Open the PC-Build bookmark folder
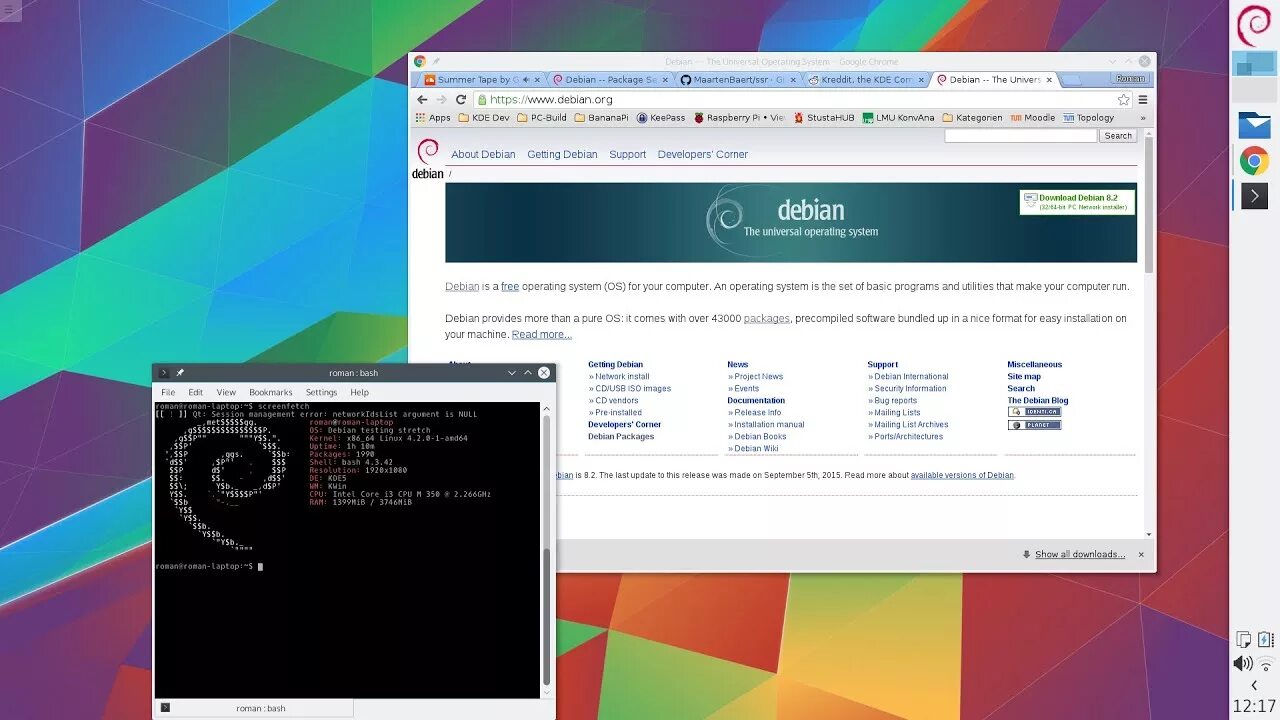Viewport: 1280px width, 720px height. coord(542,117)
